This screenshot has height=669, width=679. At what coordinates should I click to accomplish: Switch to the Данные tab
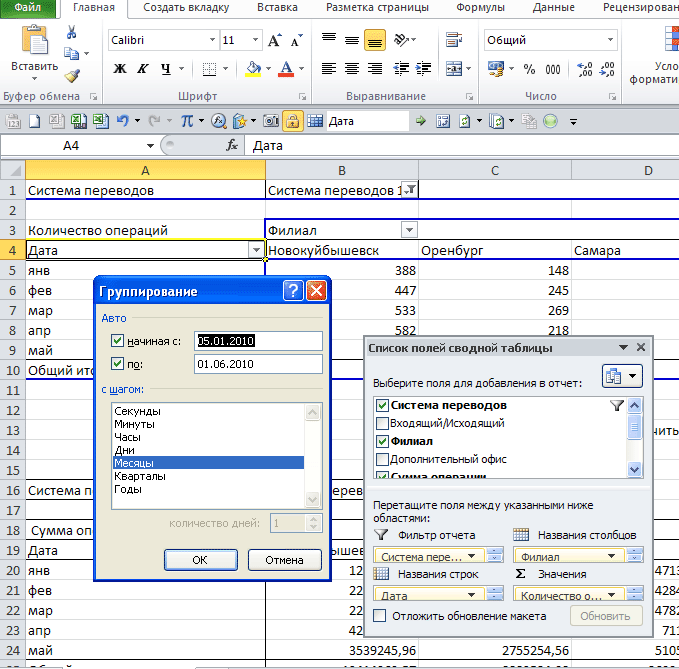click(553, 7)
